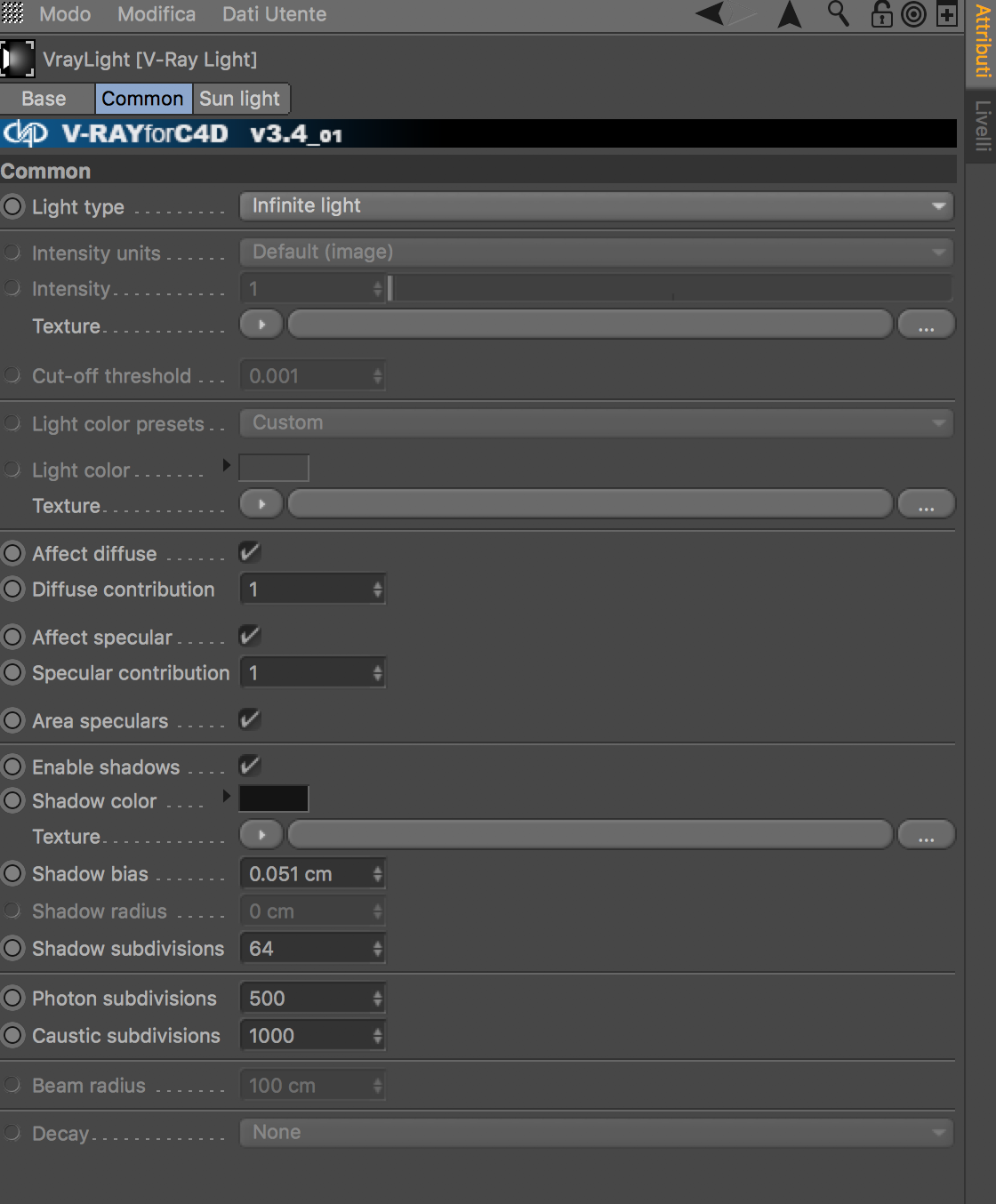Uncheck Affect specular checkbox
Screen dimensions: 996x1204
pyautogui.click(x=250, y=636)
